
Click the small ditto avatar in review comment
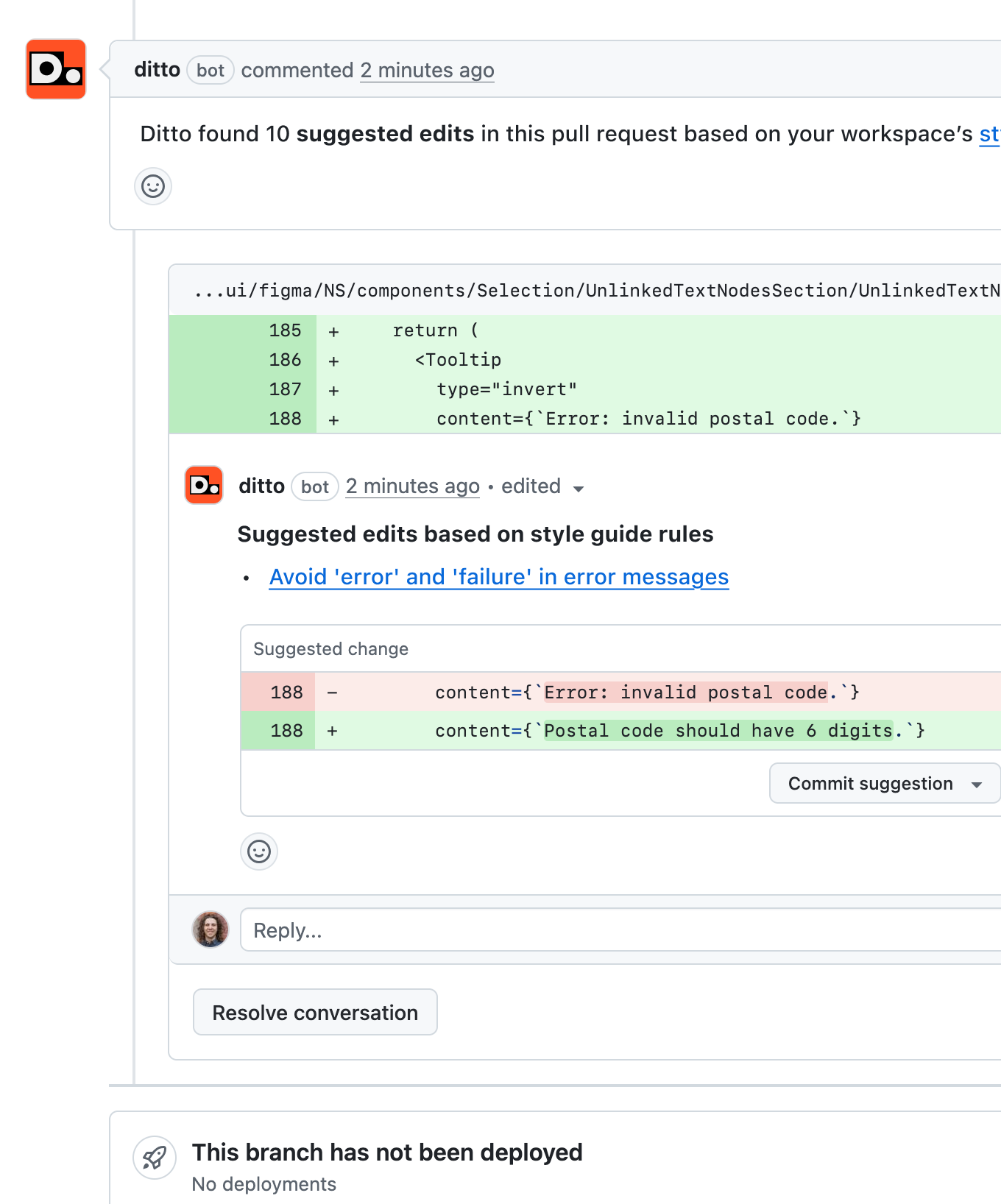pyautogui.click(x=204, y=485)
